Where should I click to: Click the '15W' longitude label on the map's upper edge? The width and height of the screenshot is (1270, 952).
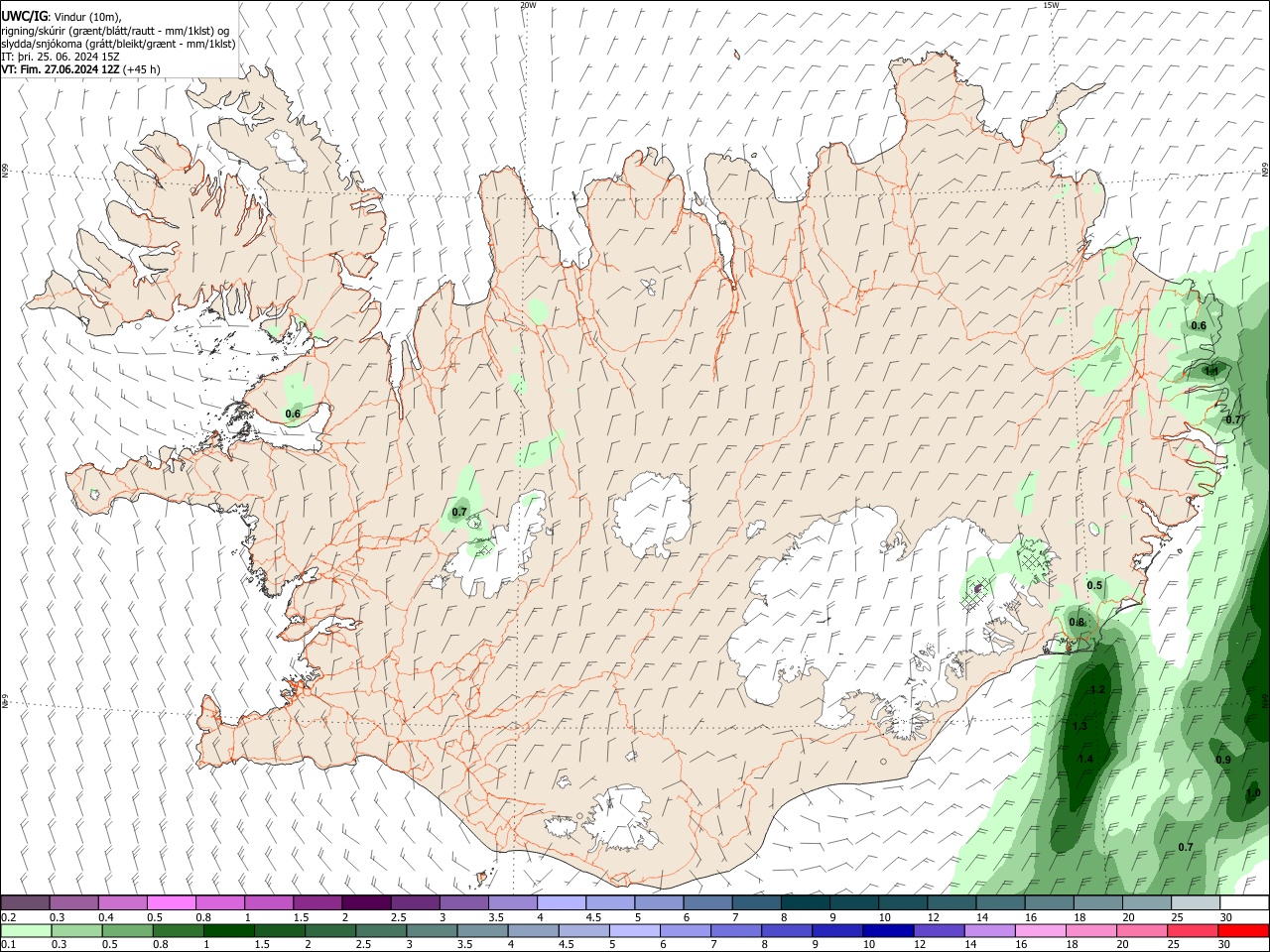(x=1051, y=5)
